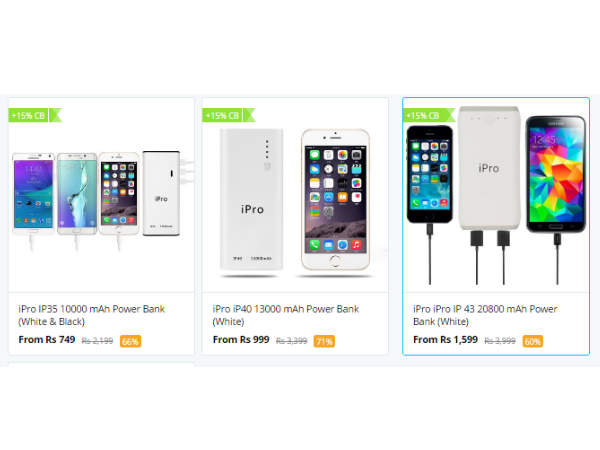Screen dimensions: 600x450
Task: Click the gold iPhone in the iP40 image
Action: coord(336,199)
